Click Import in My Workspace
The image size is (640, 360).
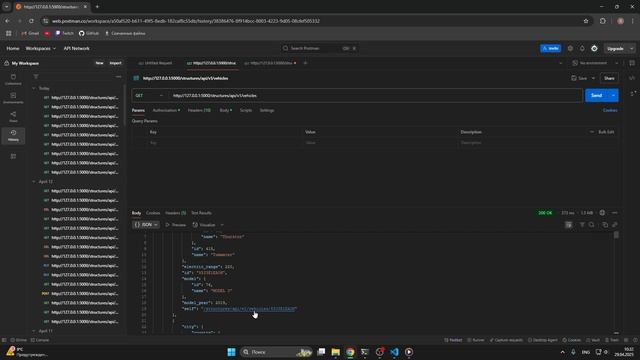coord(116,63)
